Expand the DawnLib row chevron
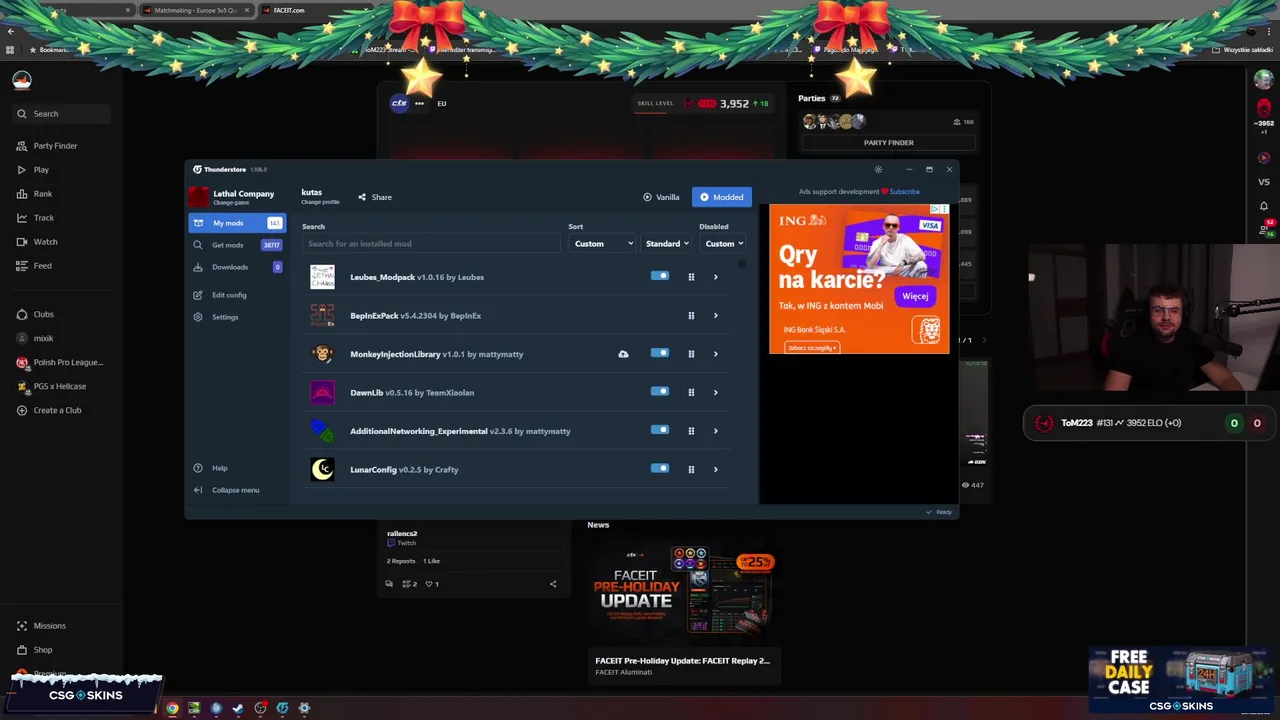The width and height of the screenshot is (1280, 720). pyautogui.click(x=715, y=393)
